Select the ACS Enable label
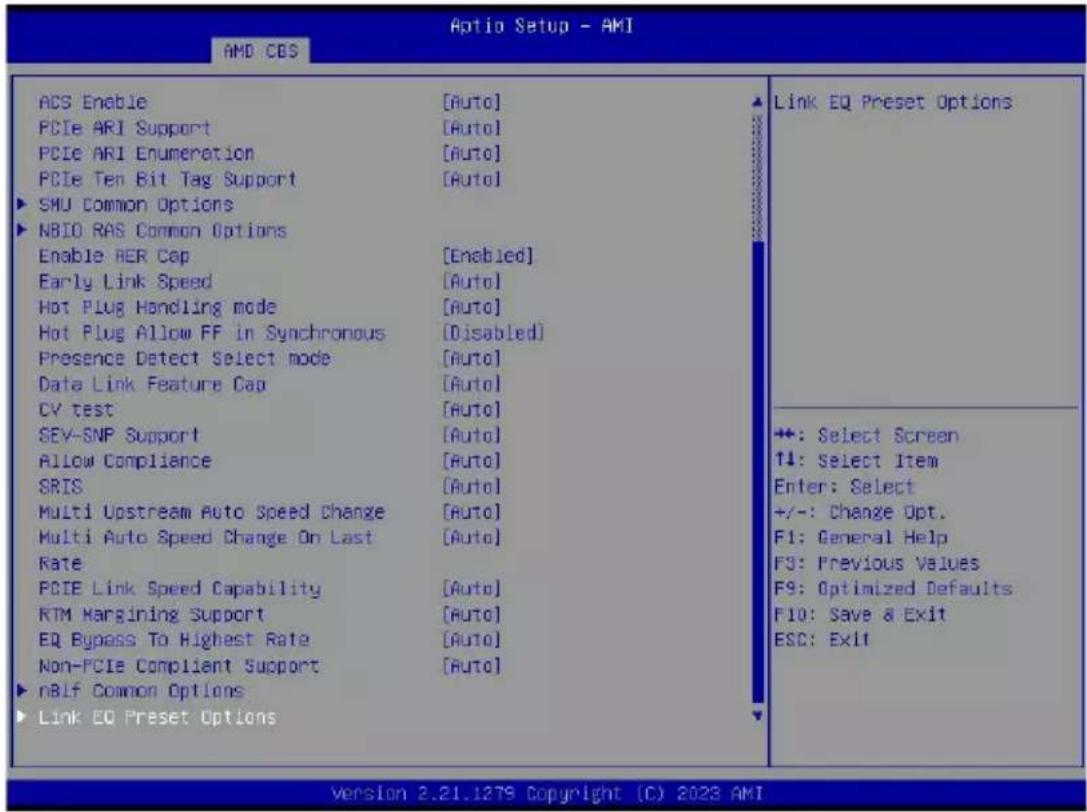The image size is (1087, 812). (x=93, y=102)
